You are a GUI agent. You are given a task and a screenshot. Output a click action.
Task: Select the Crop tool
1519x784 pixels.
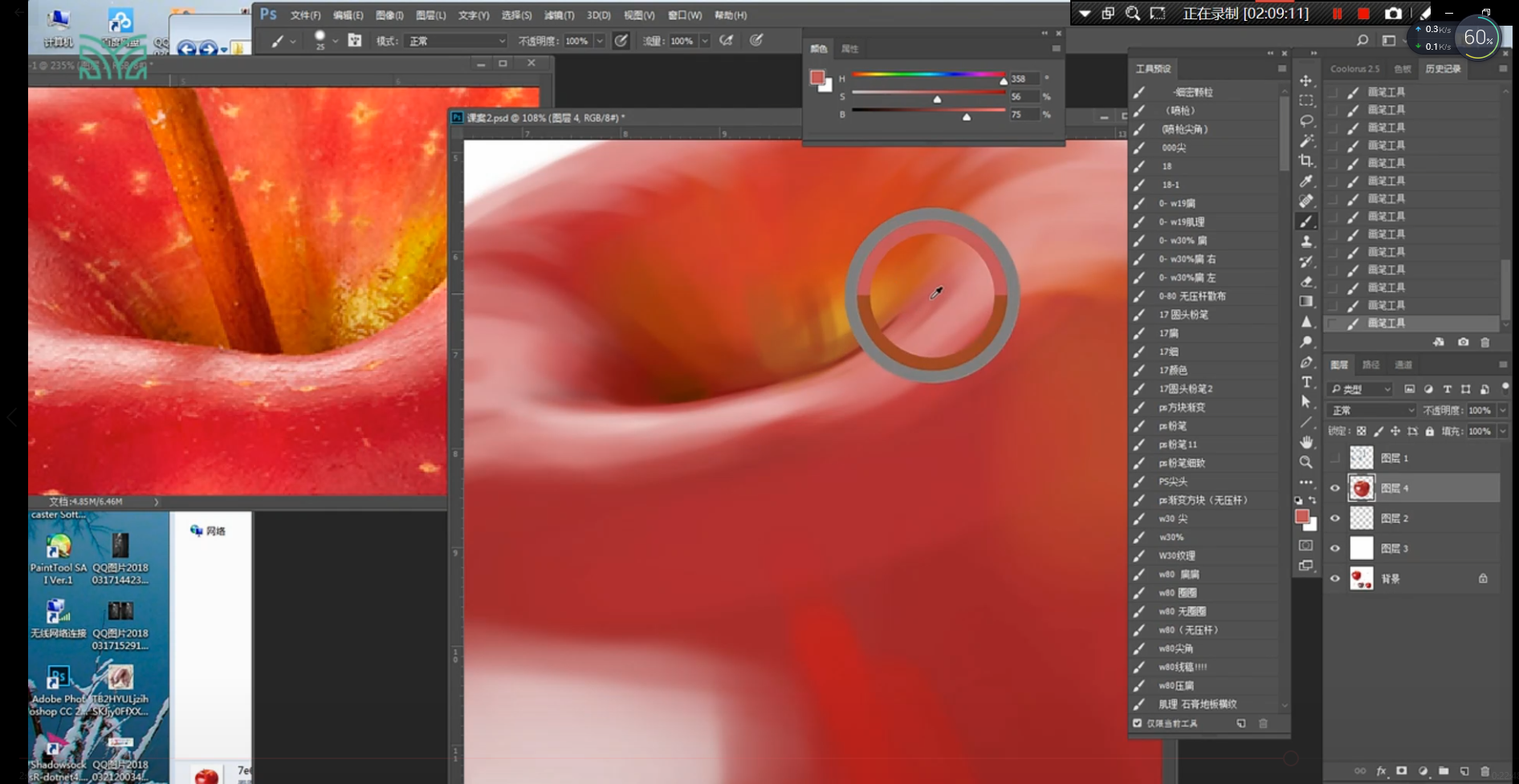pos(1306,160)
